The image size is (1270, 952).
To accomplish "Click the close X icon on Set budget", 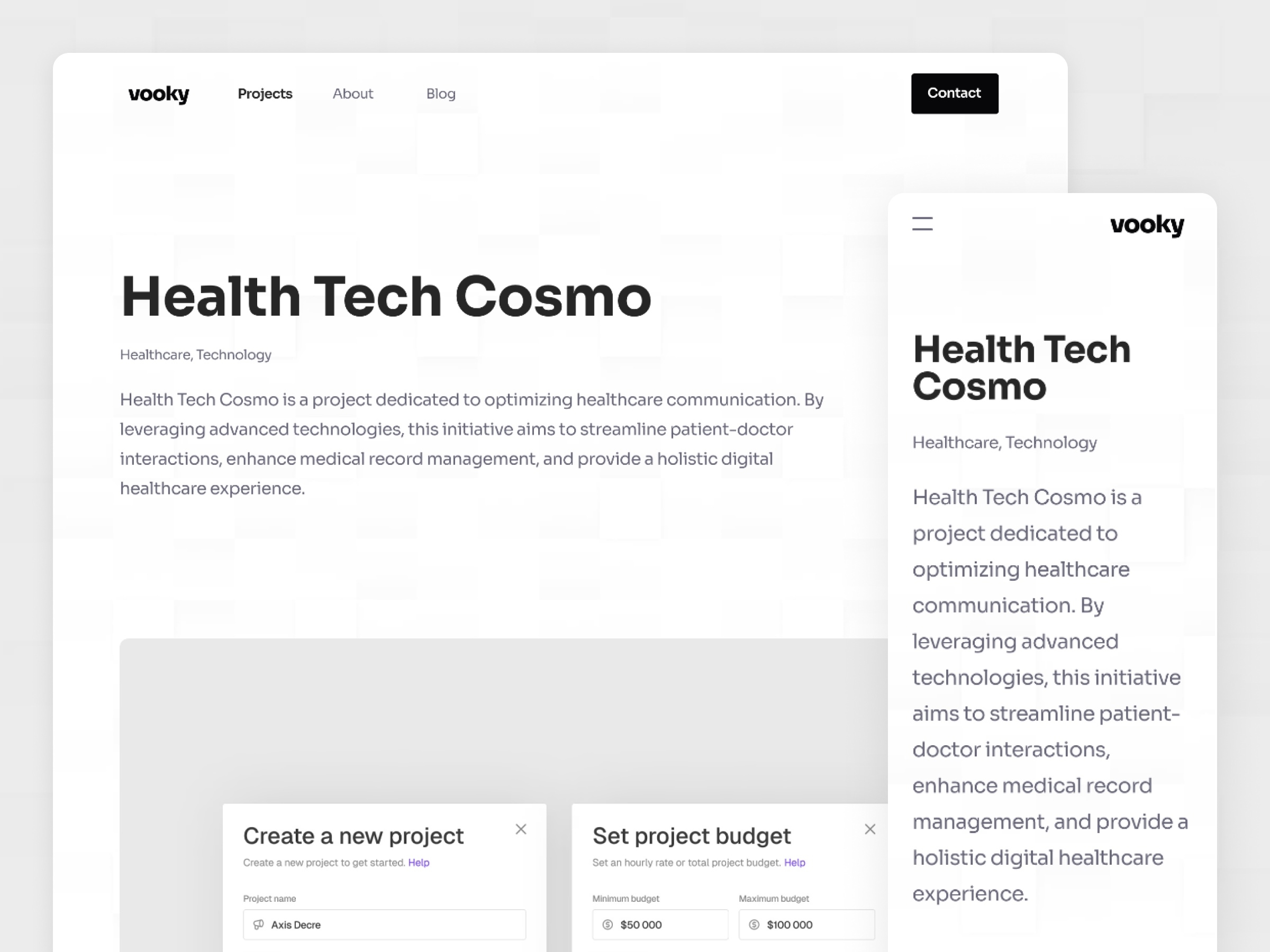I will (x=870, y=829).
